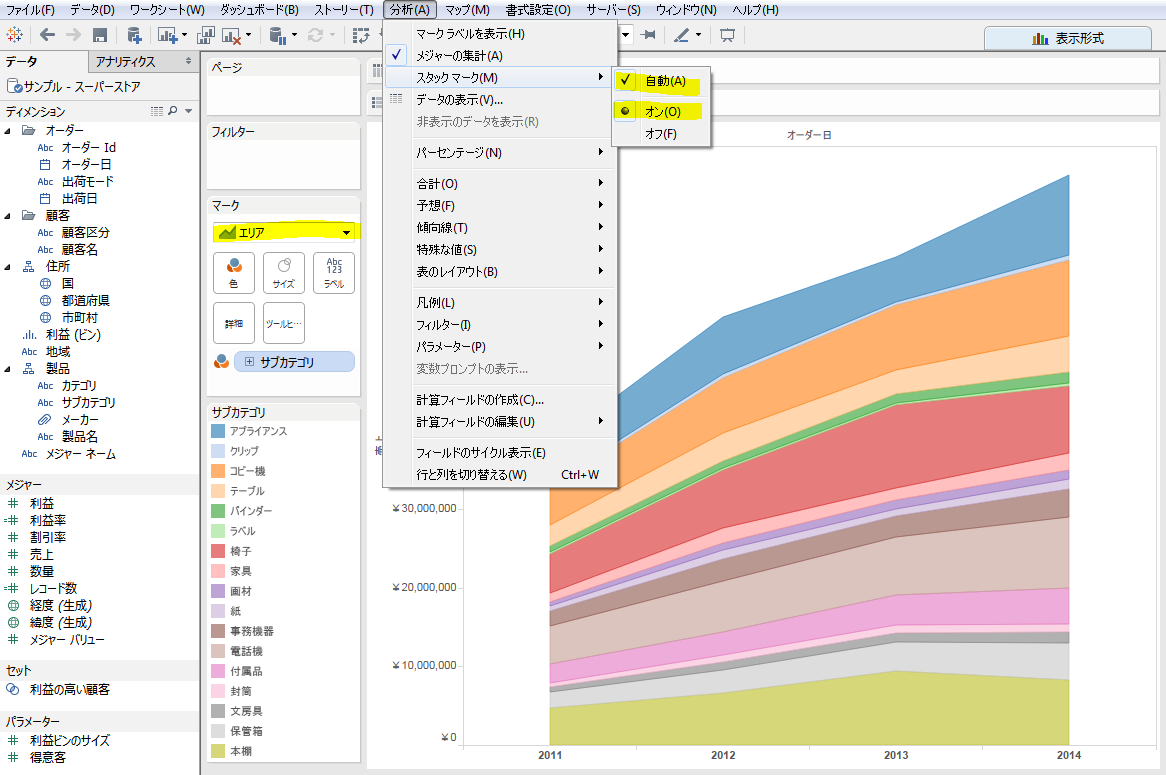Click the data source icon next to サンプル - スーパーストア
The width and height of the screenshot is (1166, 775).
(13, 86)
